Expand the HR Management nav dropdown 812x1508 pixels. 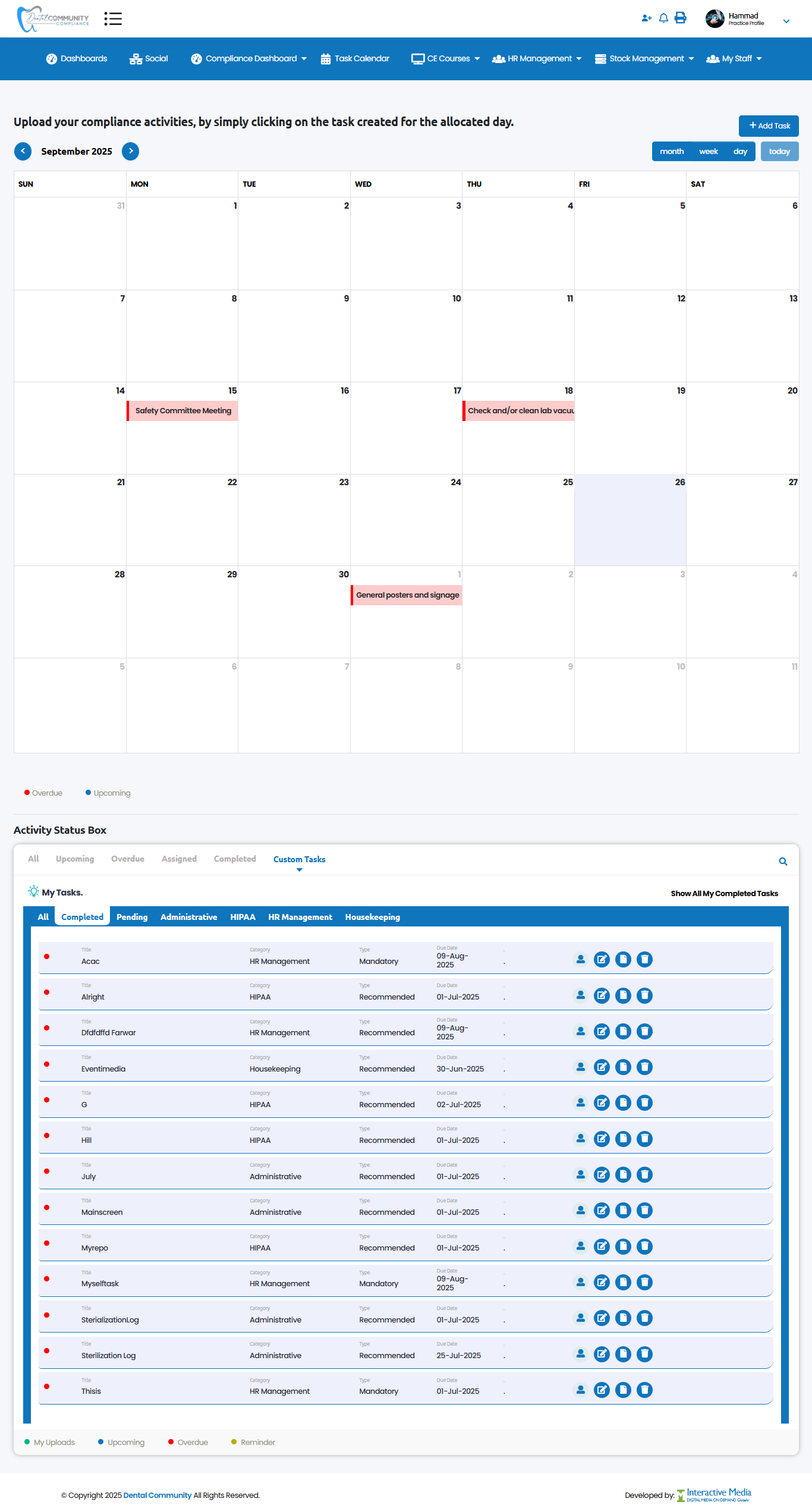[x=537, y=59]
